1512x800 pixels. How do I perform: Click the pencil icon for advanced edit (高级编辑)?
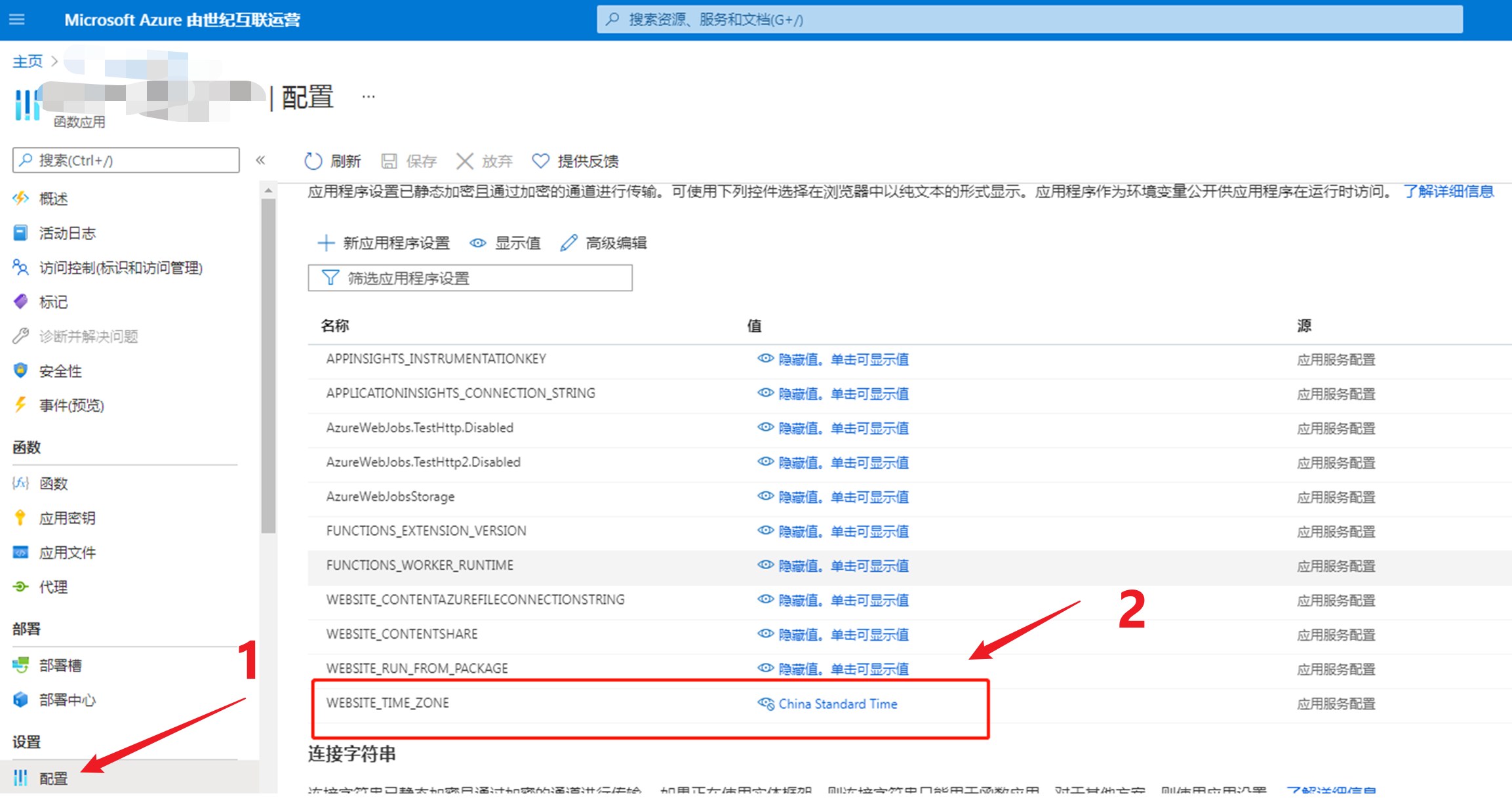pos(568,243)
